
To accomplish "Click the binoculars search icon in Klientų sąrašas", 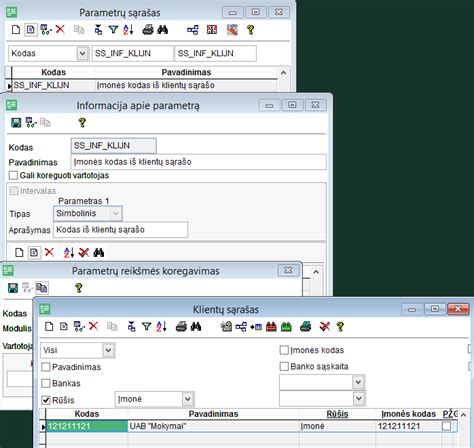I will click(196, 327).
